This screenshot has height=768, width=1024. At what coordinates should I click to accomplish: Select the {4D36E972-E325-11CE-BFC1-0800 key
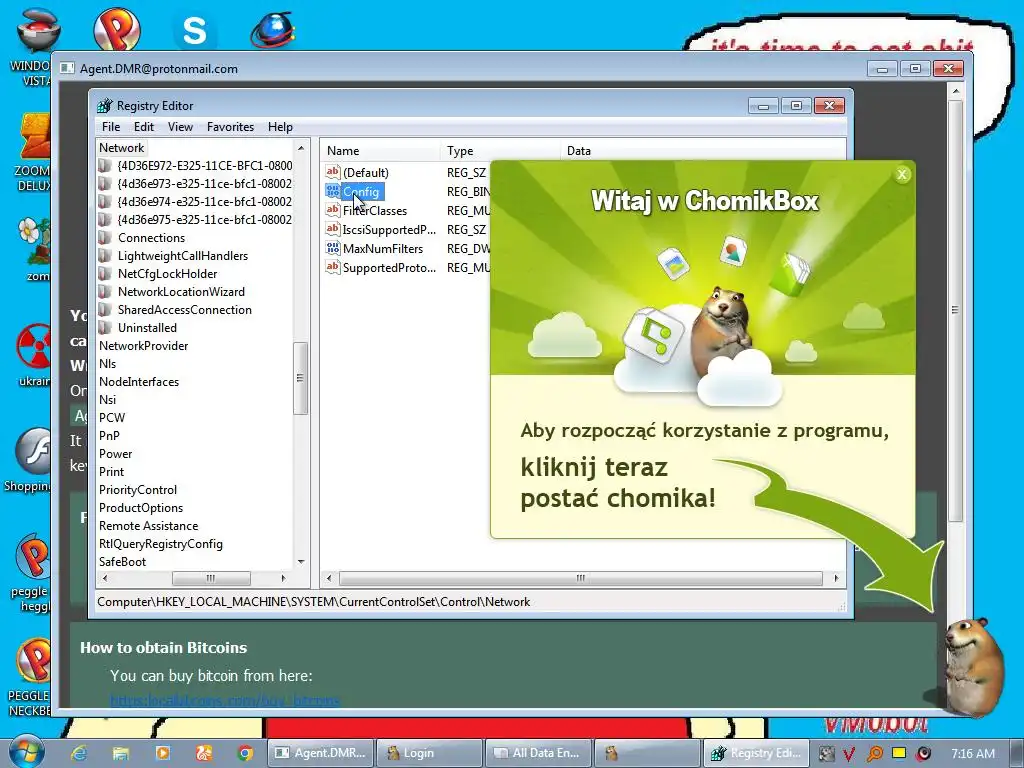coord(204,166)
